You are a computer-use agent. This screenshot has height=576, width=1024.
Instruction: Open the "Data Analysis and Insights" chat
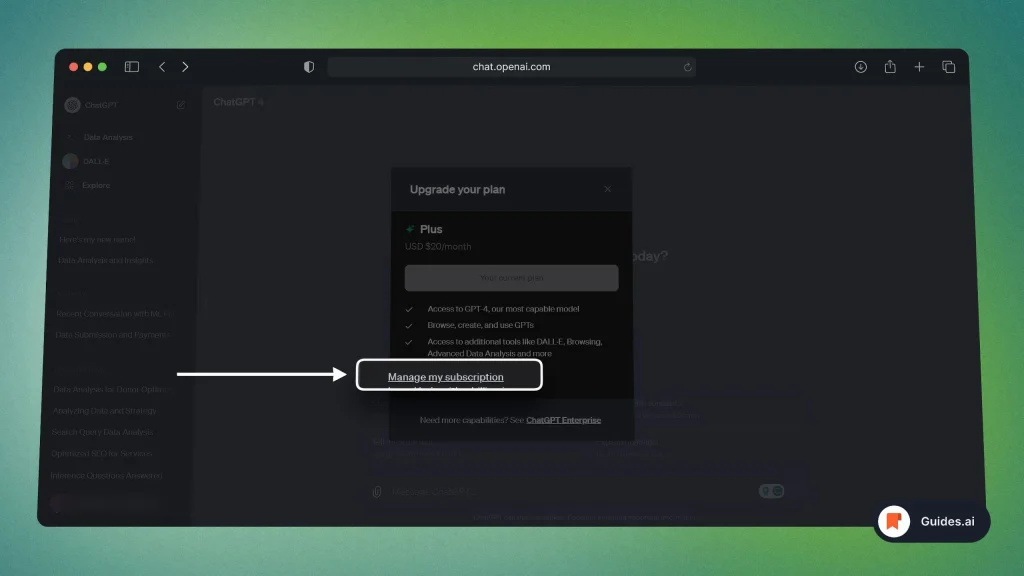click(x=105, y=260)
